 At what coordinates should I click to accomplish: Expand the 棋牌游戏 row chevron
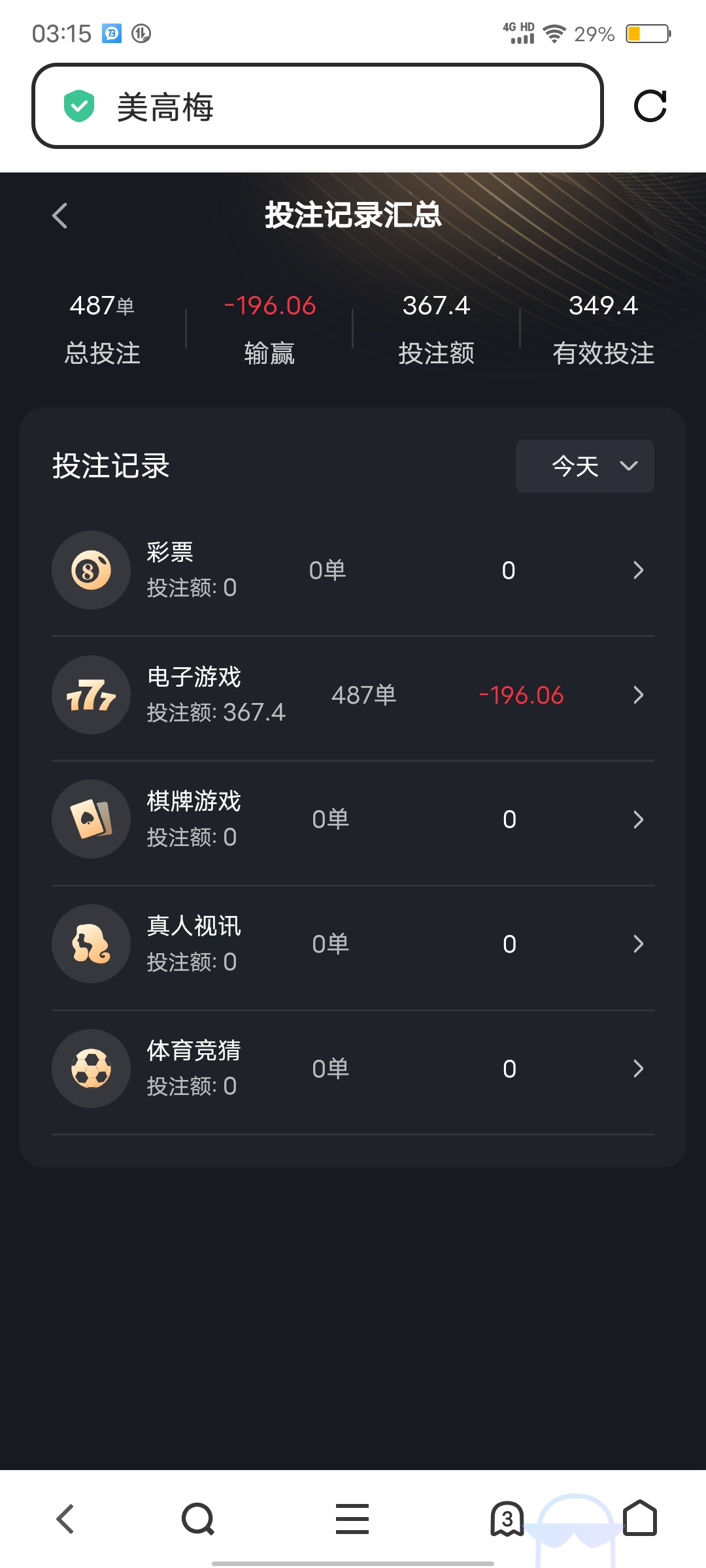pyautogui.click(x=639, y=819)
